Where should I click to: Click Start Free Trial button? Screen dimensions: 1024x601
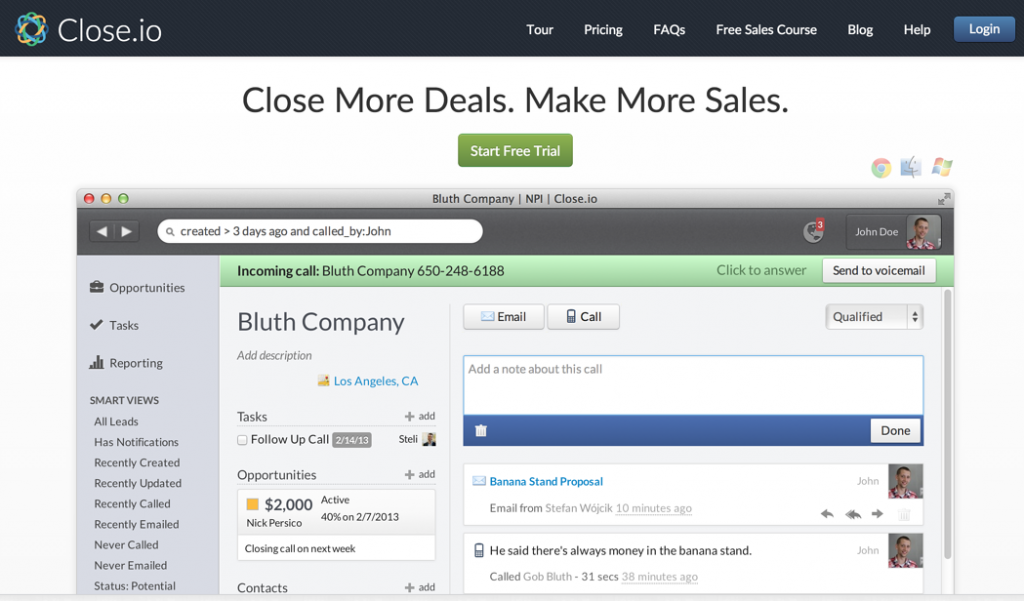pos(515,150)
